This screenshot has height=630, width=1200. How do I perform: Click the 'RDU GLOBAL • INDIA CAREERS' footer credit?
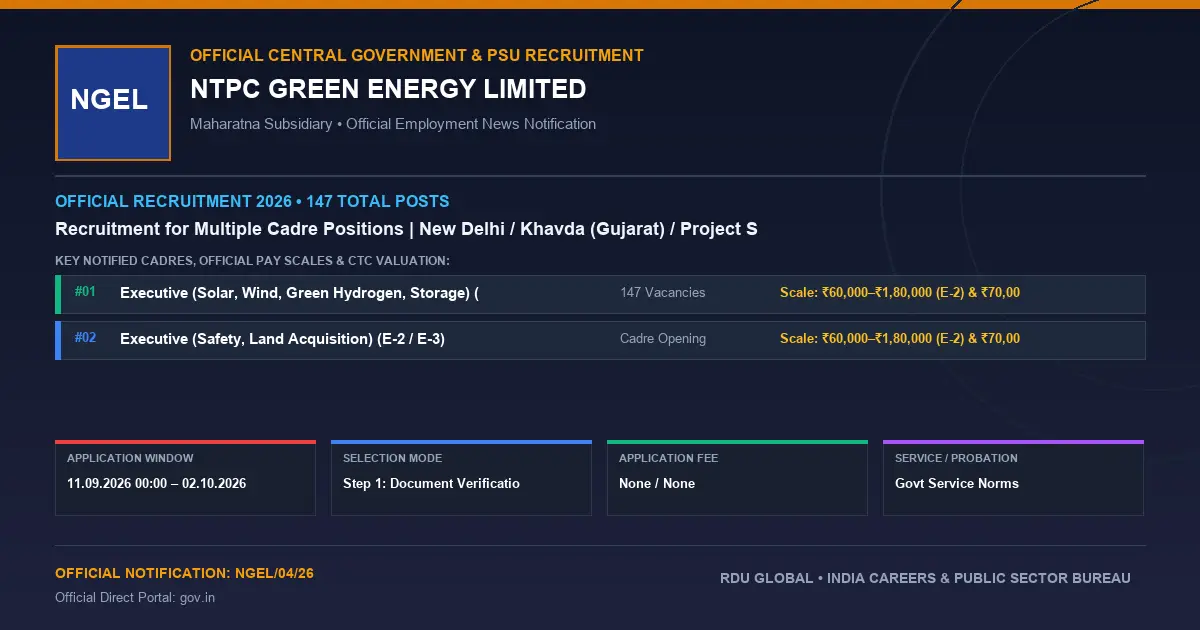pos(925,578)
